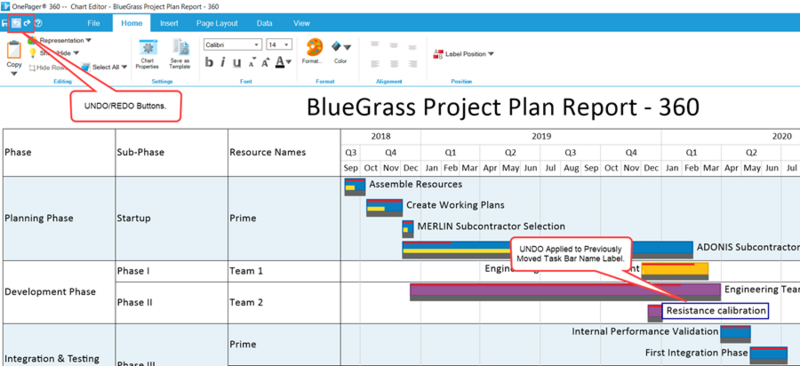Select Internal Performance Validation task bar

(x=735, y=334)
